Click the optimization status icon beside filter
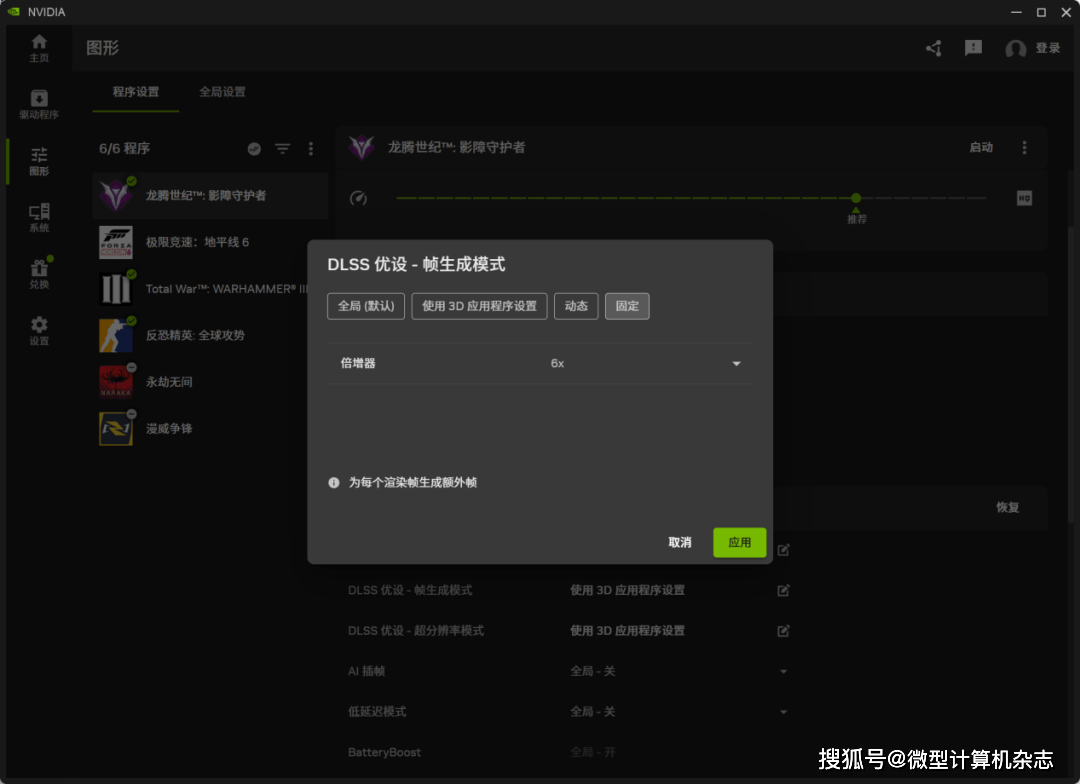The image size is (1080, 784). [254, 149]
